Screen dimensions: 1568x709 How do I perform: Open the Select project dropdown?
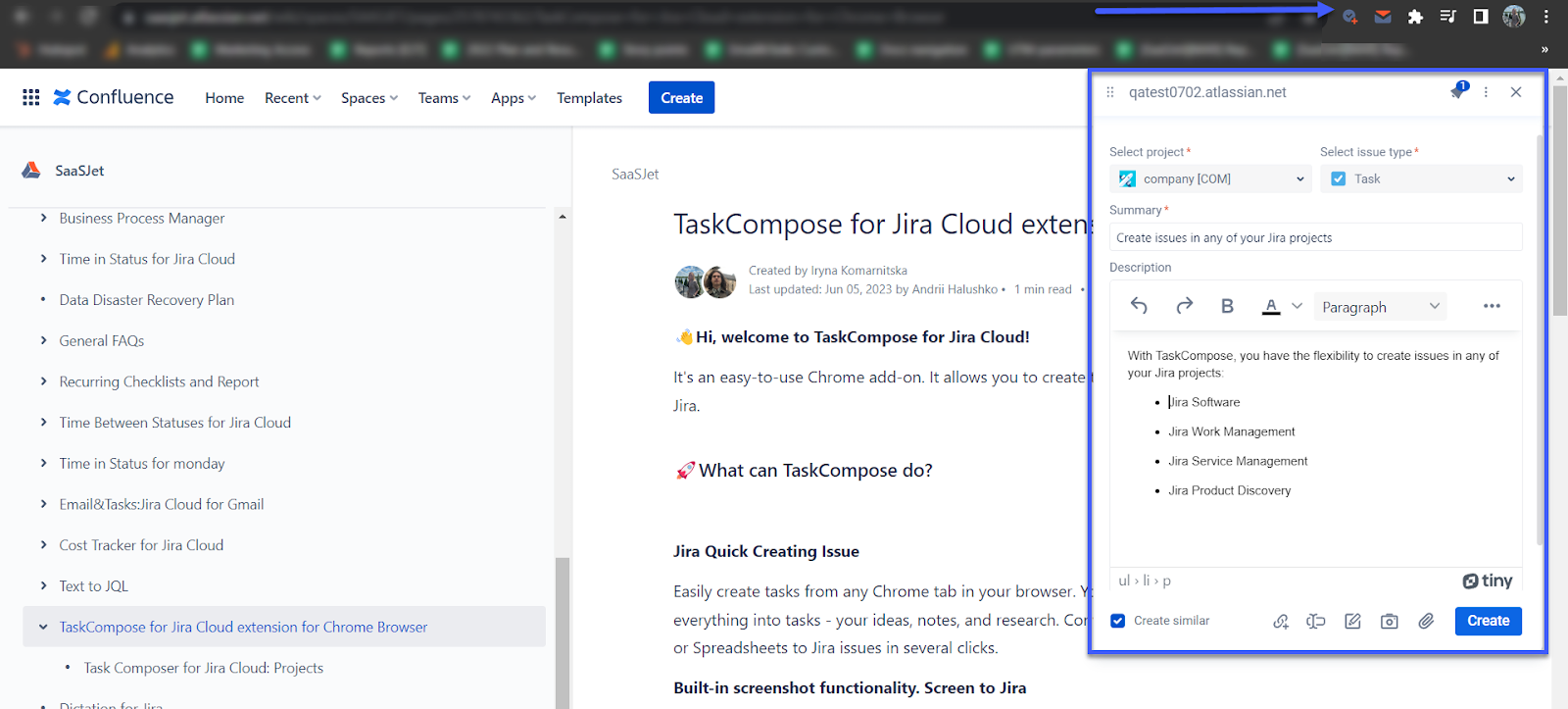point(1210,178)
